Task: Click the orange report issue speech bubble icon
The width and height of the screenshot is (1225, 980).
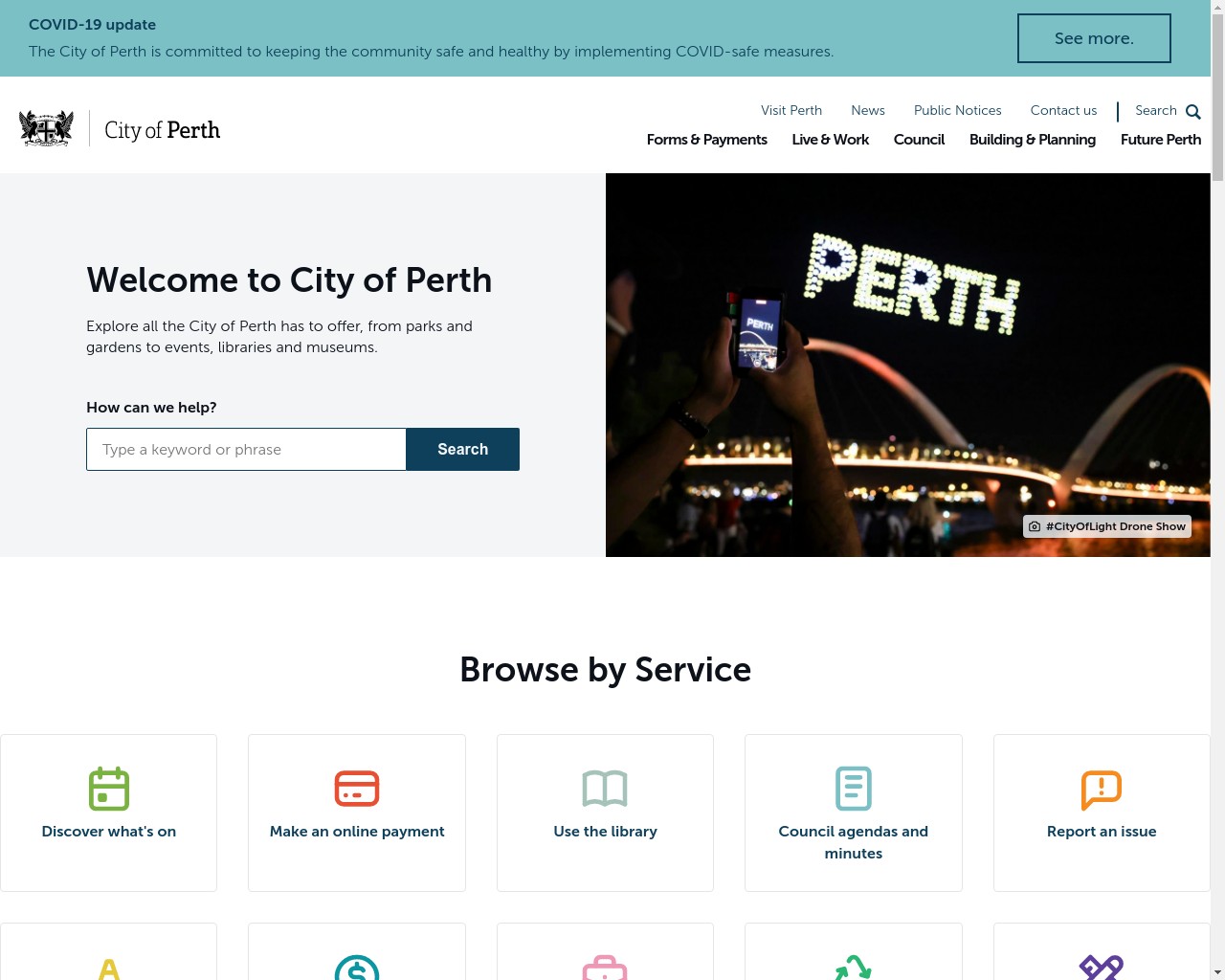Action: 1102,790
